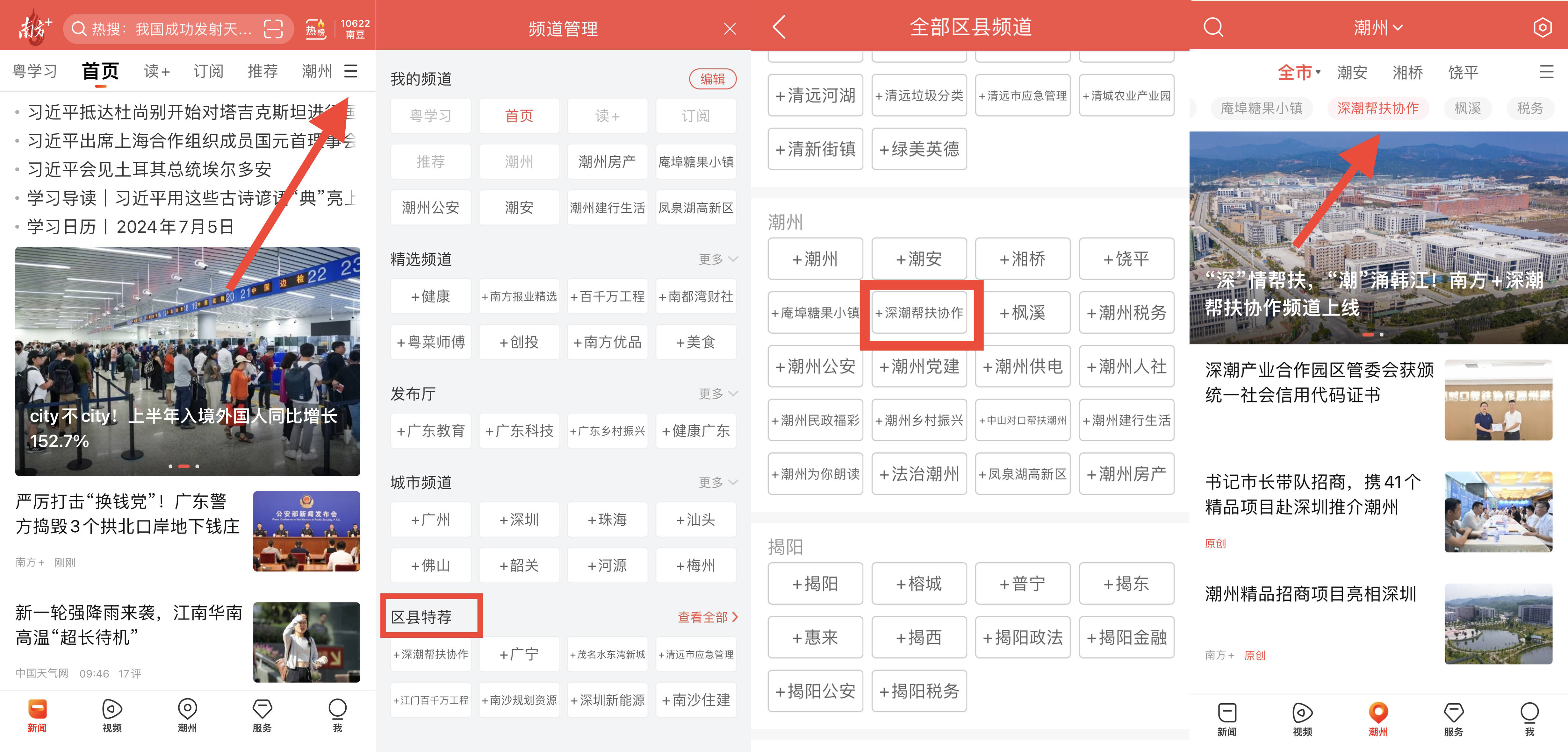The width and height of the screenshot is (1568, 752).
Task: Open 潮州精品招商项目亮相深圳 article
Action: [1378, 624]
